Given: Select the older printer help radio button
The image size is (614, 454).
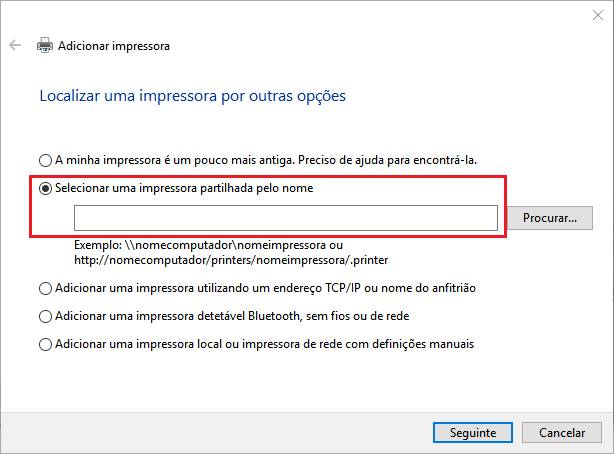Looking at the screenshot, I should [45, 160].
